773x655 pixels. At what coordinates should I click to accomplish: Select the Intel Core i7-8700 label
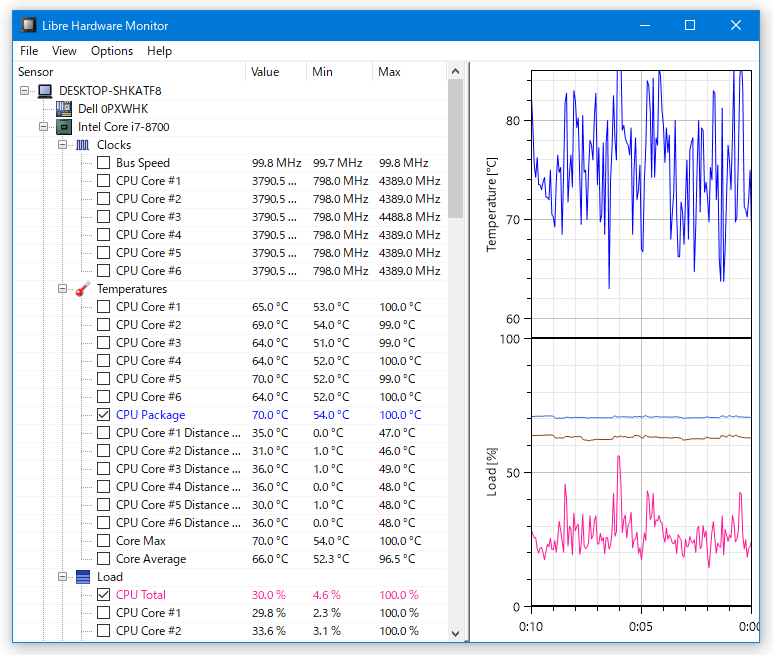[x=123, y=127]
